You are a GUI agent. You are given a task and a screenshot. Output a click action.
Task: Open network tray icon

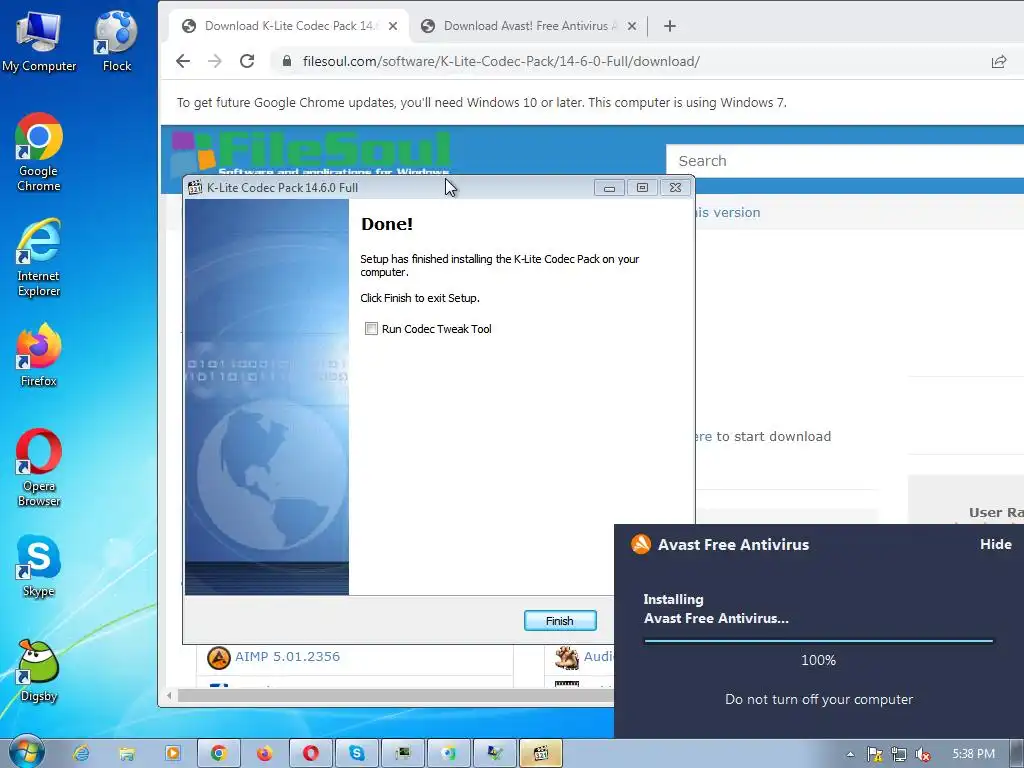[899, 754]
